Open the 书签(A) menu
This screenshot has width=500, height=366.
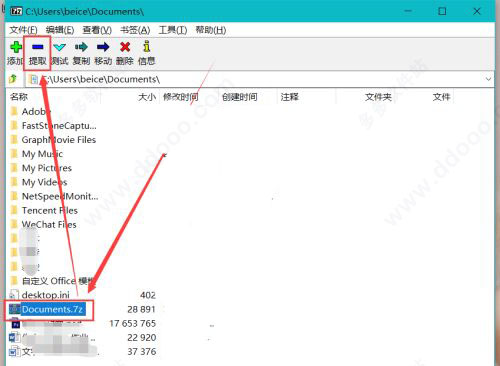(x=135, y=30)
